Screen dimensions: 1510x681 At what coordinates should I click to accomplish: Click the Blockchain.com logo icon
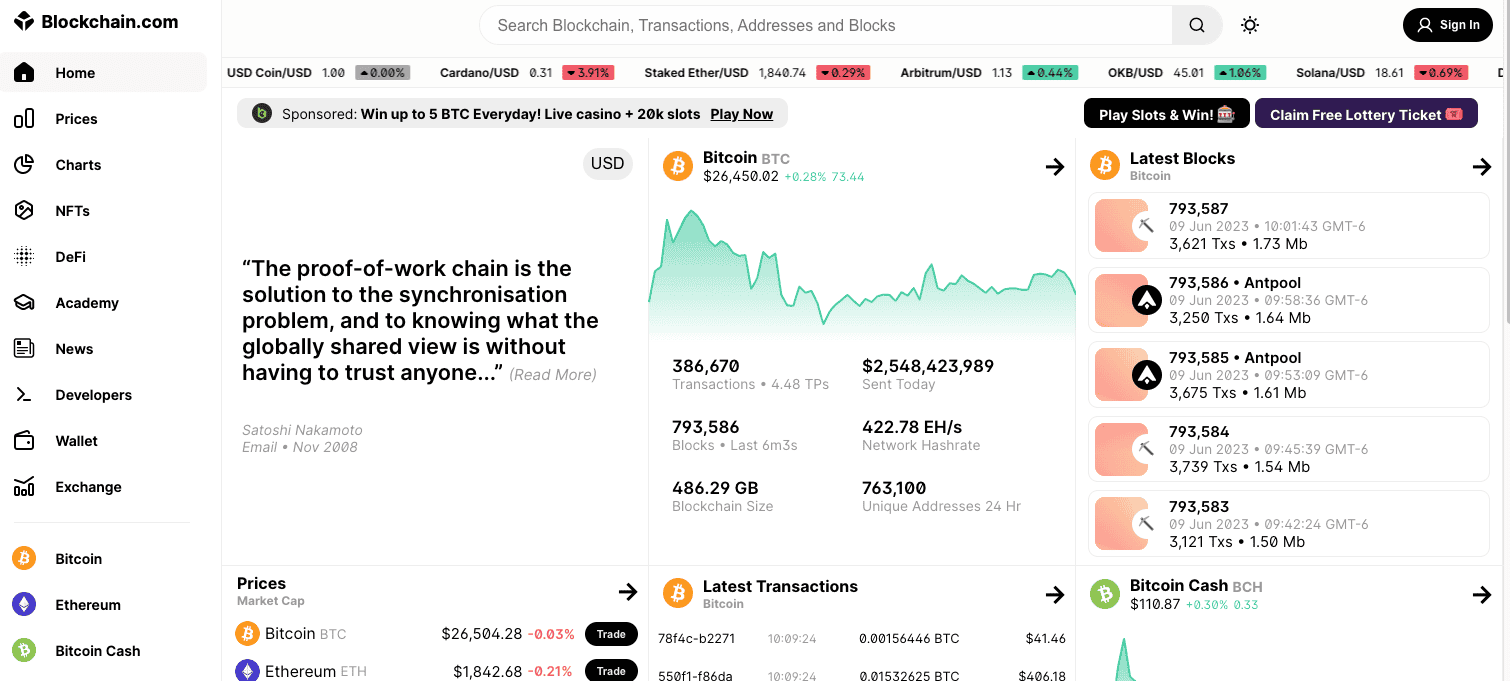[24, 20]
